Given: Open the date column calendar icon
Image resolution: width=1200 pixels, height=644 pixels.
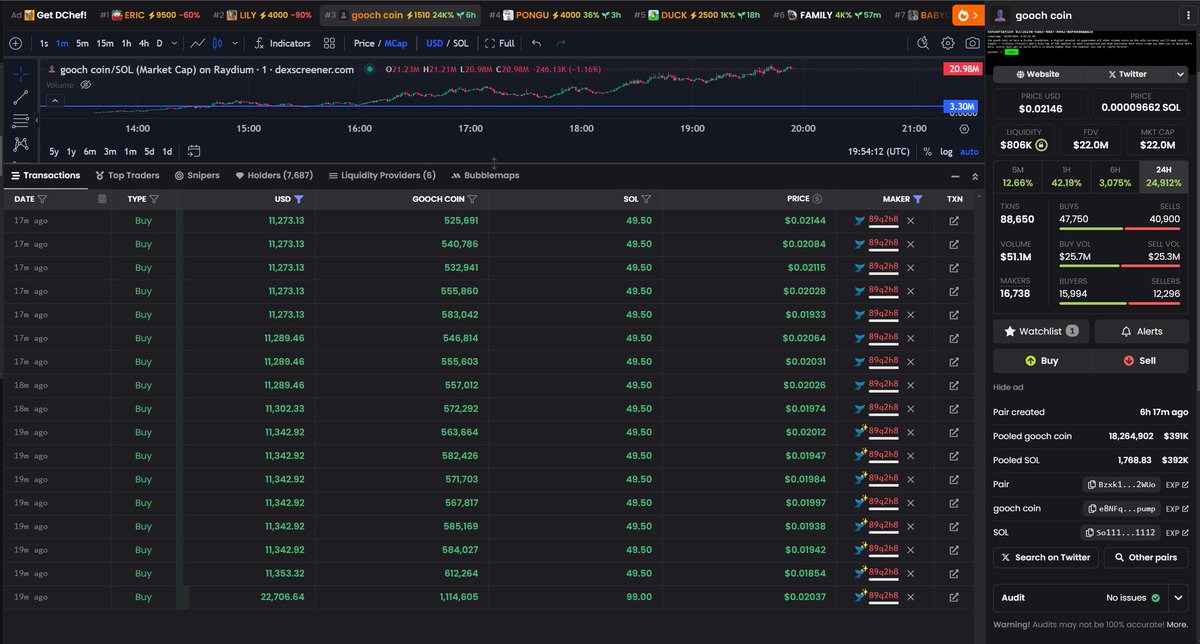Looking at the screenshot, I should pyautogui.click(x=102, y=199).
